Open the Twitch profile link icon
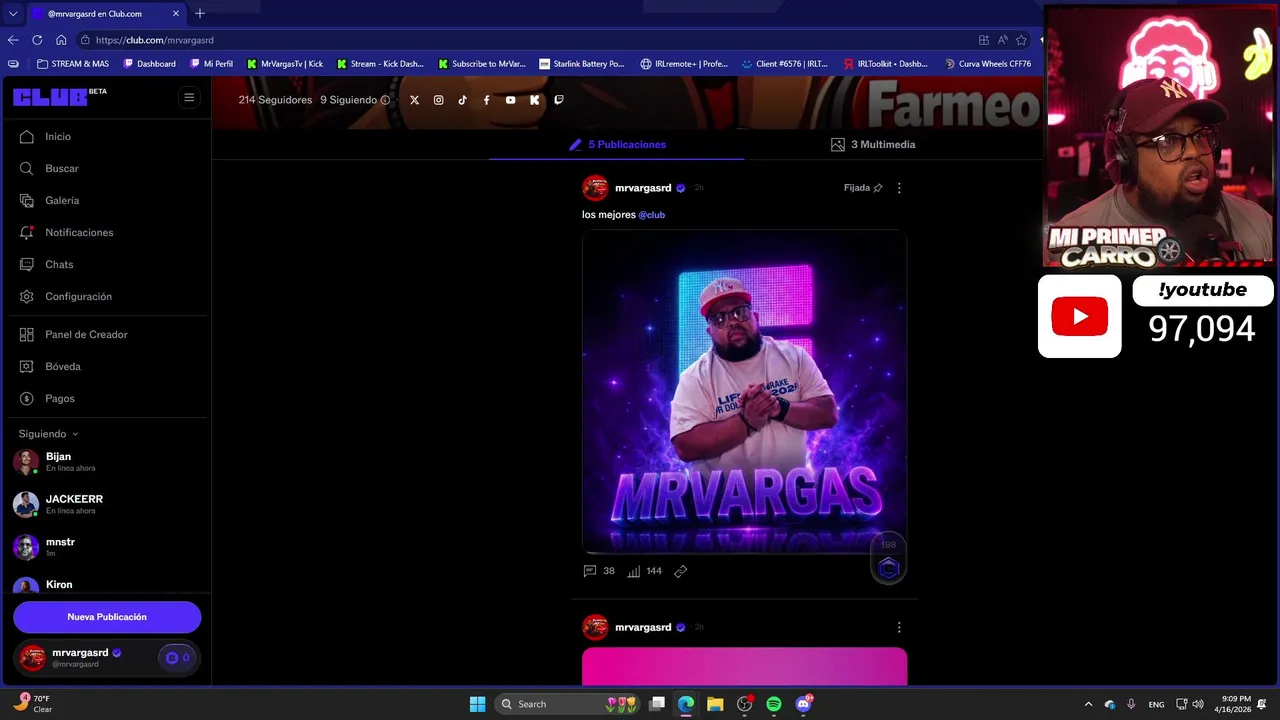This screenshot has height=720, width=1280. point(558,100)
